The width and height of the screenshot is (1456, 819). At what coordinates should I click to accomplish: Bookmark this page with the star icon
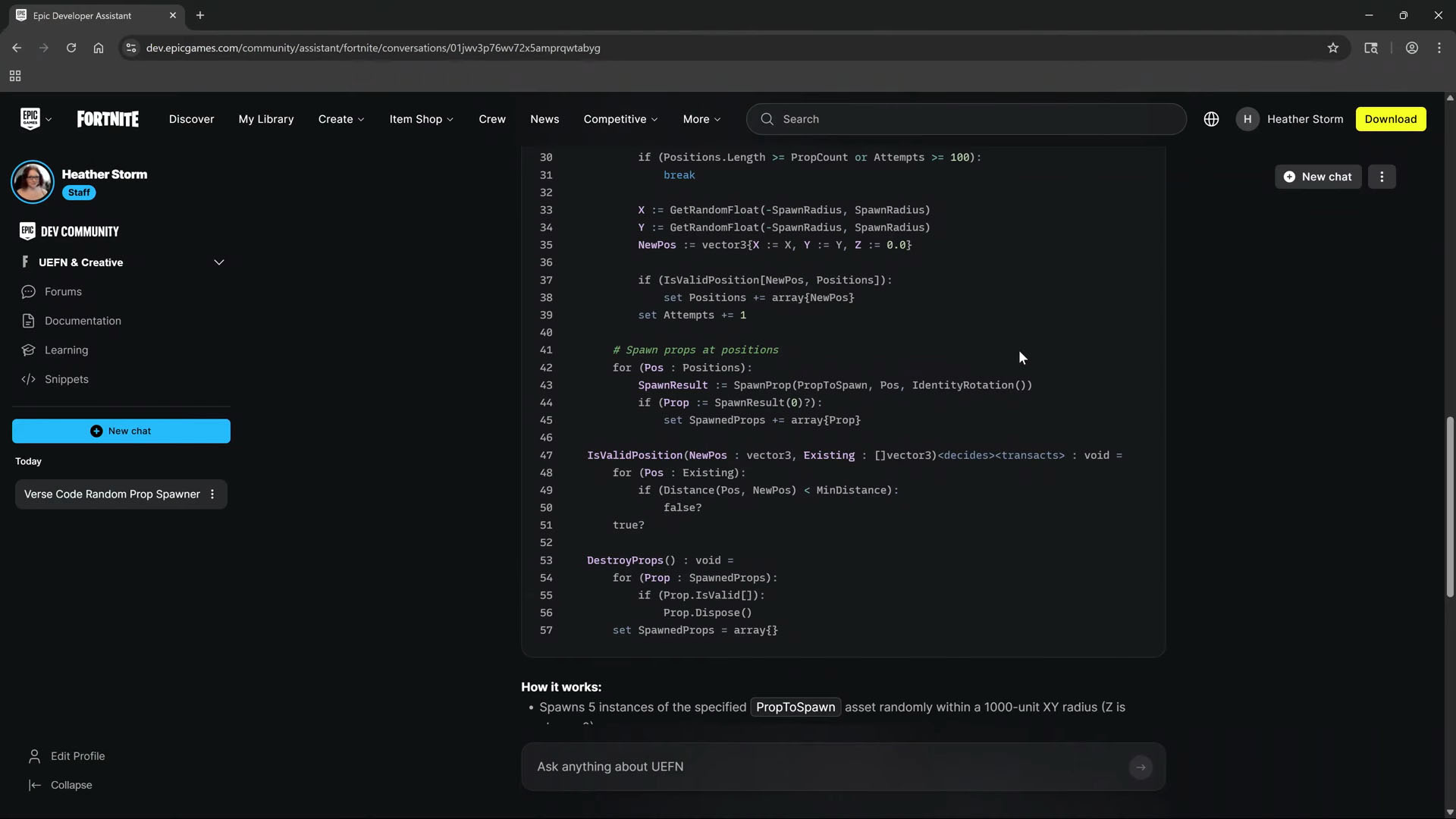pos(1332,48)
